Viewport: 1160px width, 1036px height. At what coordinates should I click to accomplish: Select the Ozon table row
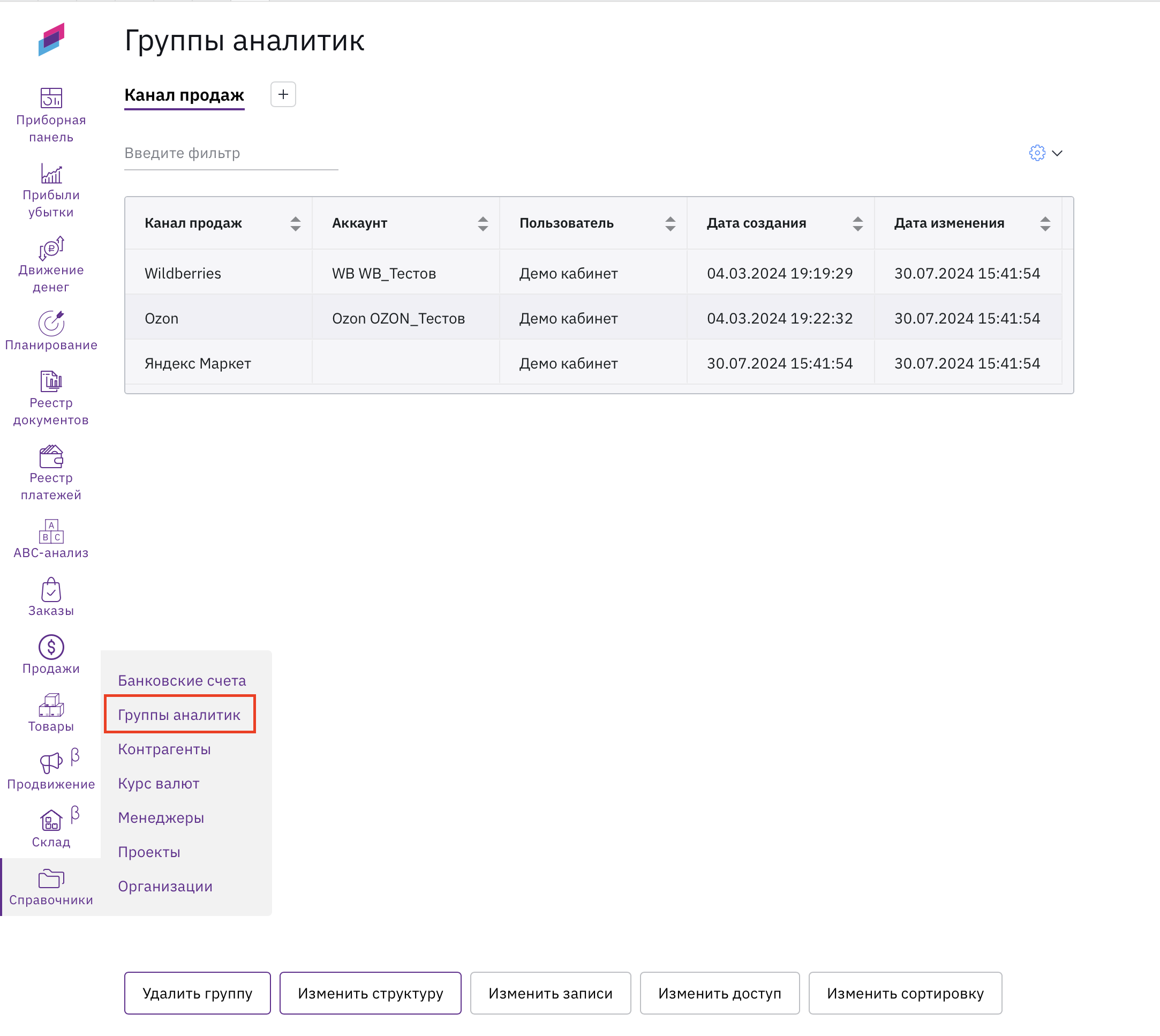(x=593, y=318)
